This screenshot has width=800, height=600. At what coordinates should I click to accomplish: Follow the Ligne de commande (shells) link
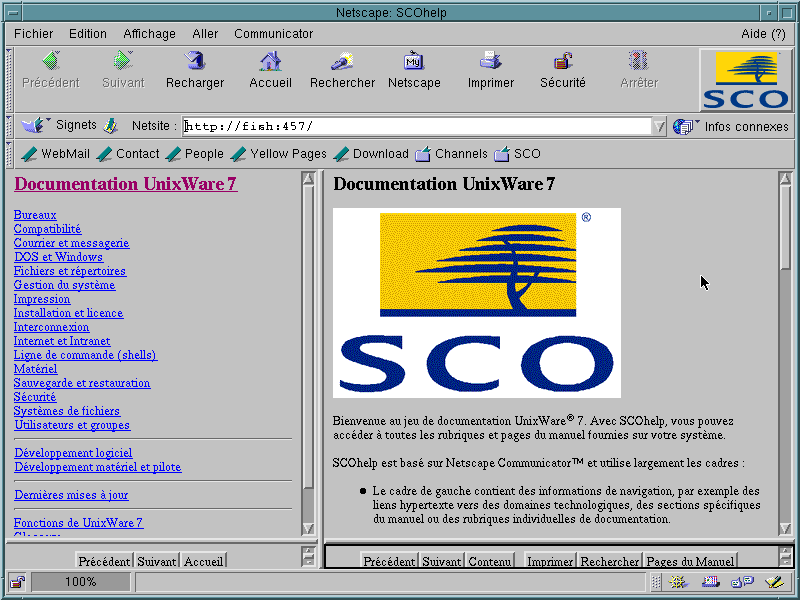85,355
